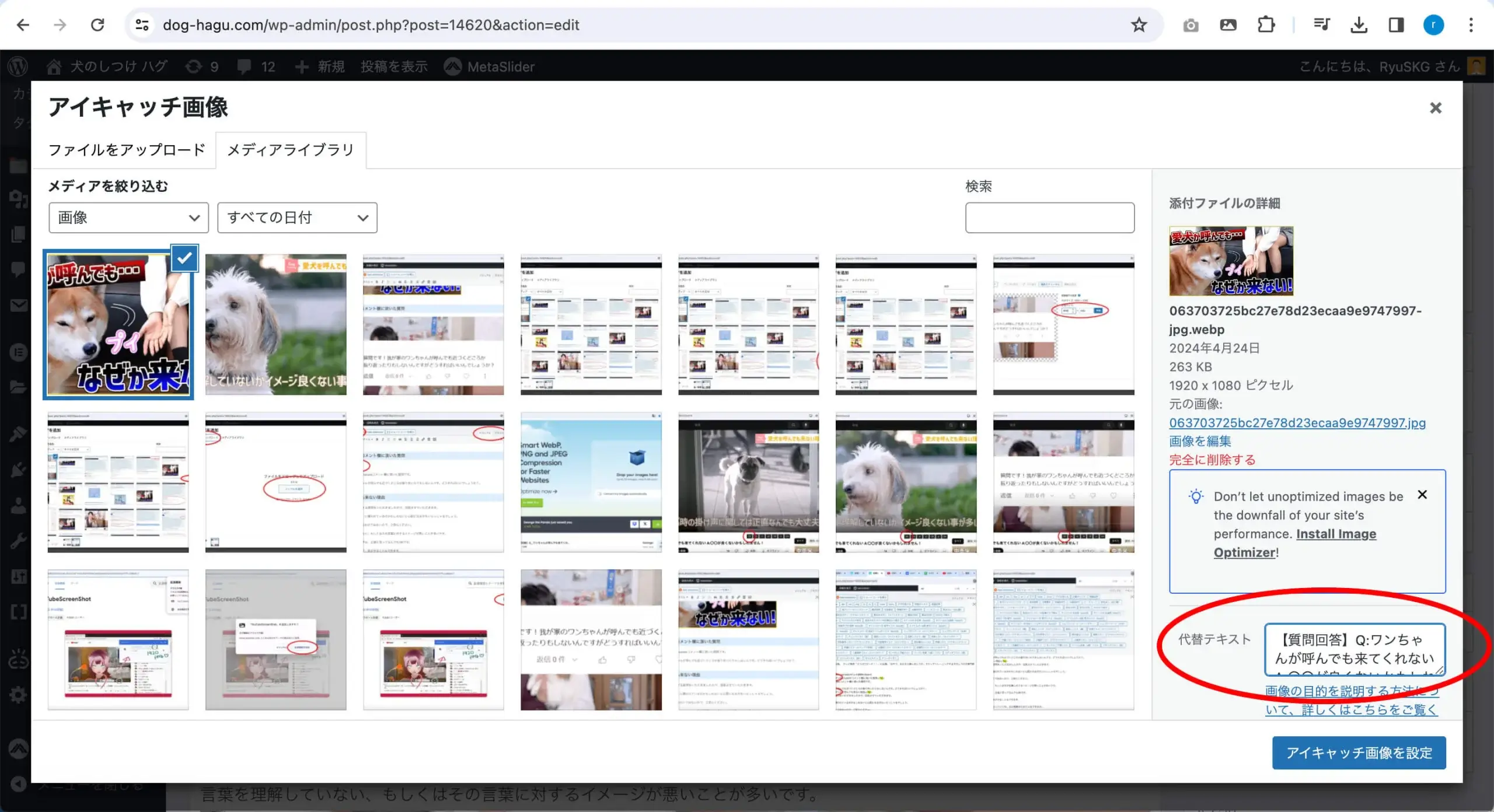
Task: Dismiss the image optimizer notice with X
Action: coord(1422,495)
